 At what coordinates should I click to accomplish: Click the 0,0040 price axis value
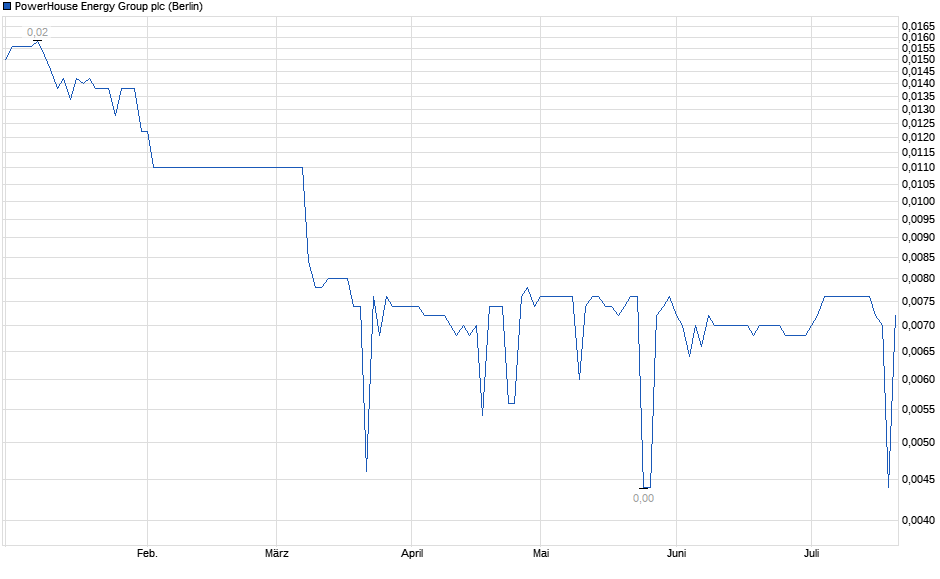918,520
